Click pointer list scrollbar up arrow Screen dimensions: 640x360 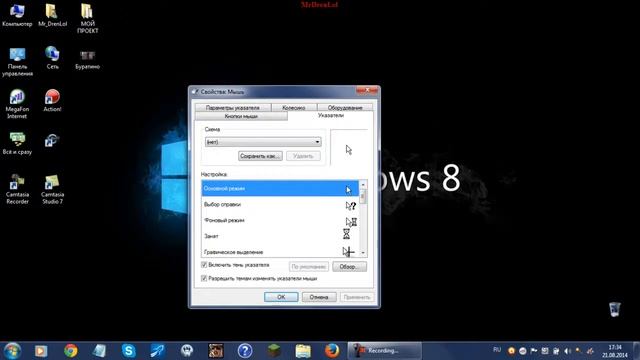coord(363,184)
